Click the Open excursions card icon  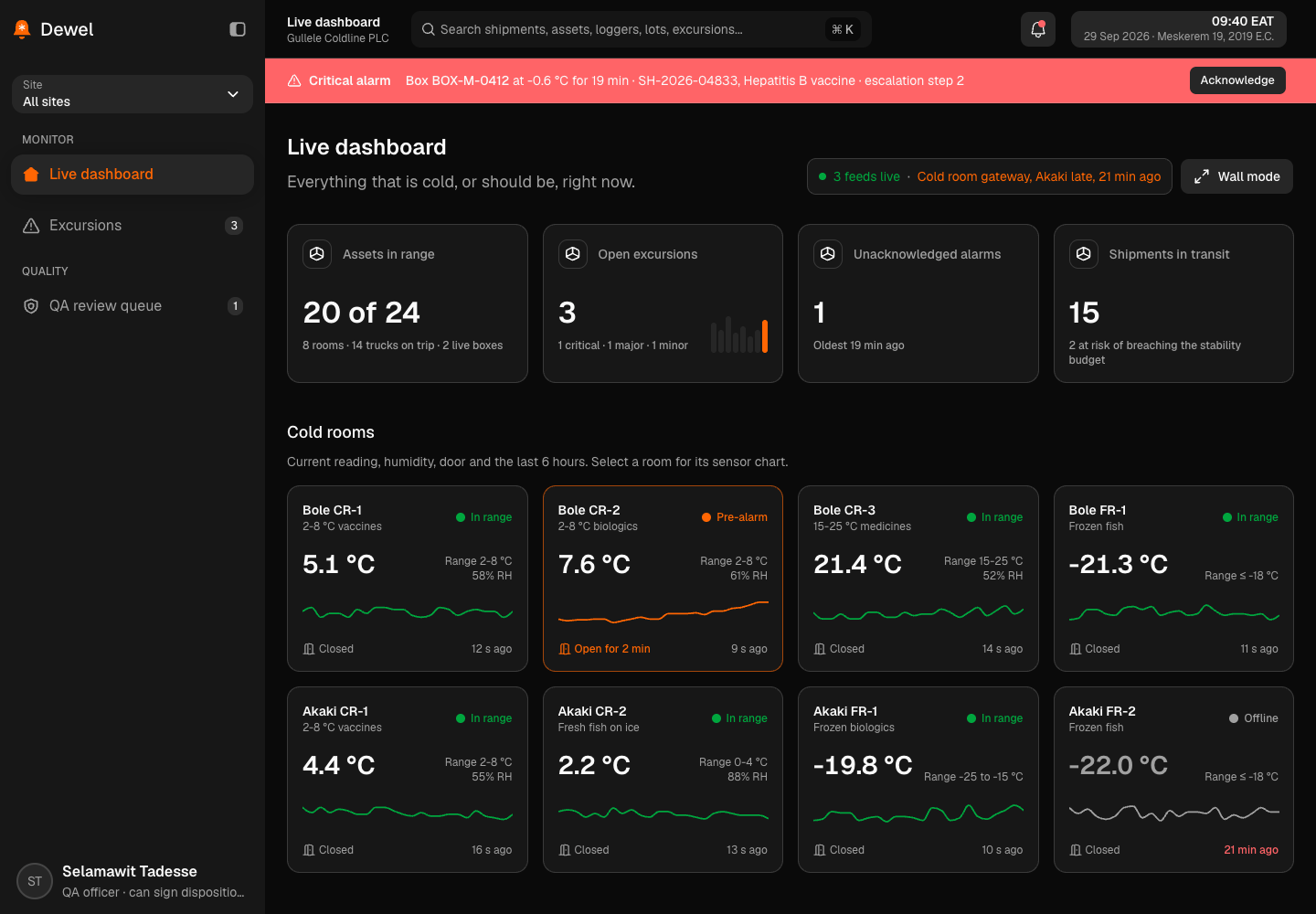[573, 254]
